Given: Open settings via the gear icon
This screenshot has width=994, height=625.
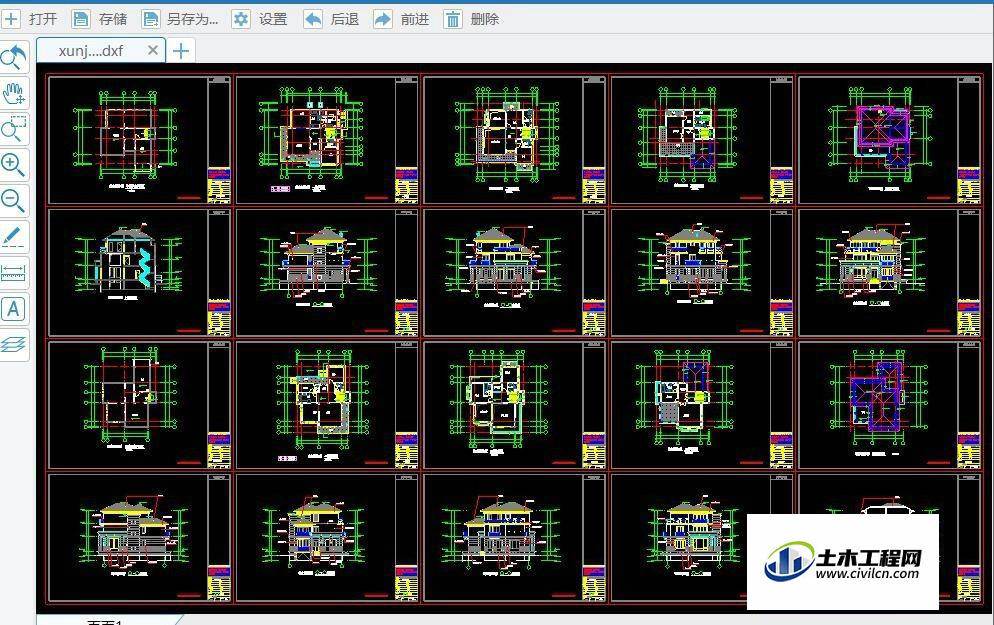Looking at the screenshot, I should tap(241, 19).
